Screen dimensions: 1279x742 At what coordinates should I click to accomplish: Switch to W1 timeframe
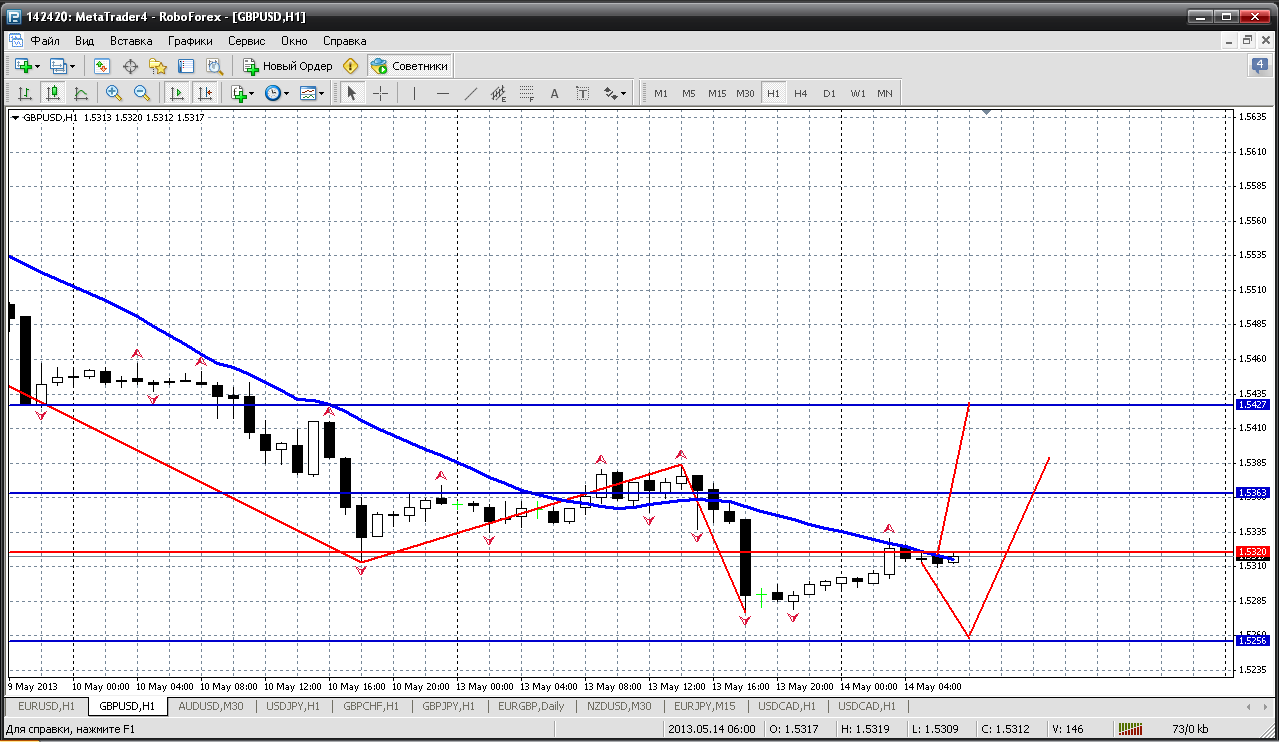[x=858, y=93]
